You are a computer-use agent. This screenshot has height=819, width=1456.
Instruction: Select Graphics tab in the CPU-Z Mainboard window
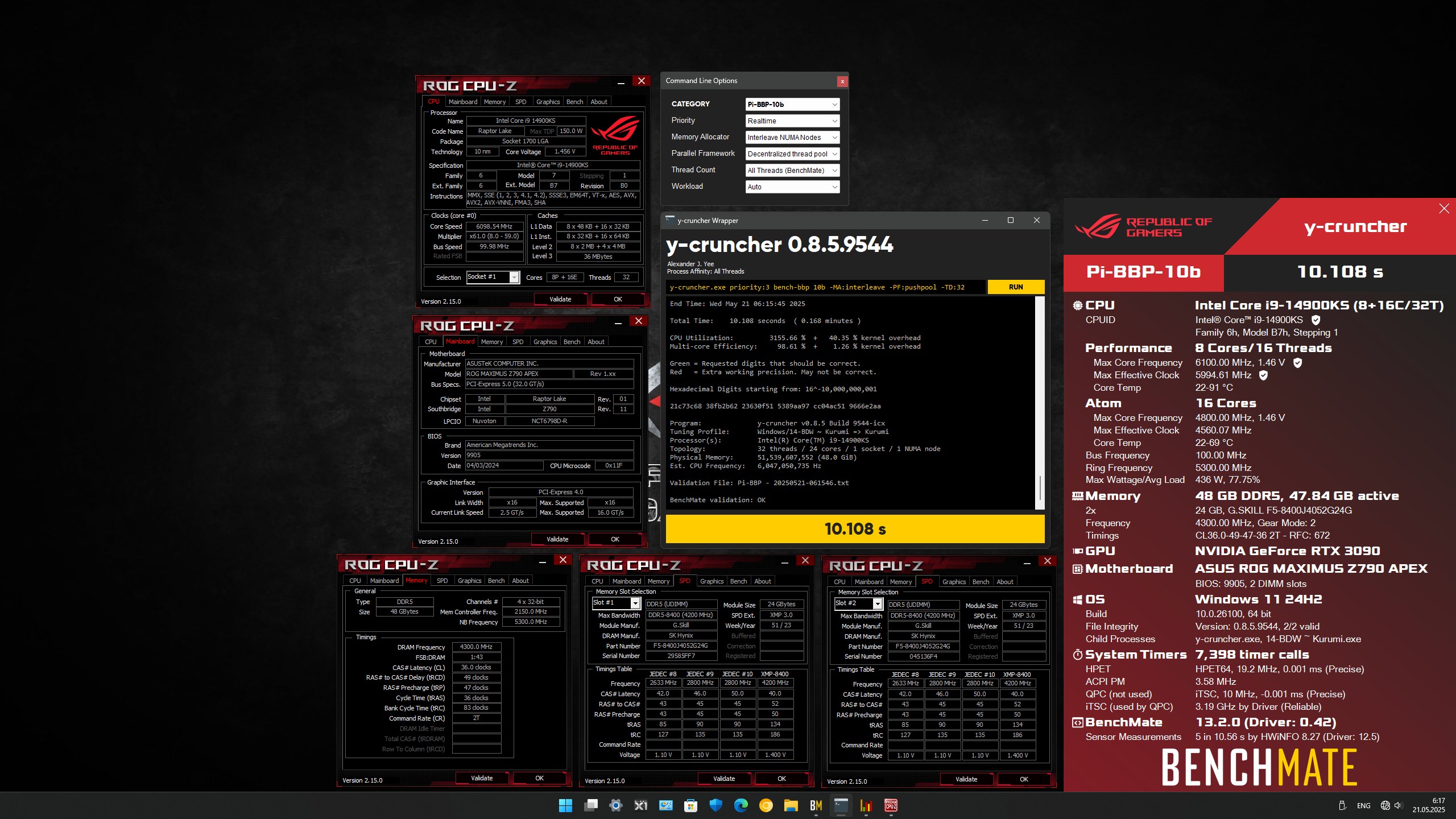(x=545, y=342)
